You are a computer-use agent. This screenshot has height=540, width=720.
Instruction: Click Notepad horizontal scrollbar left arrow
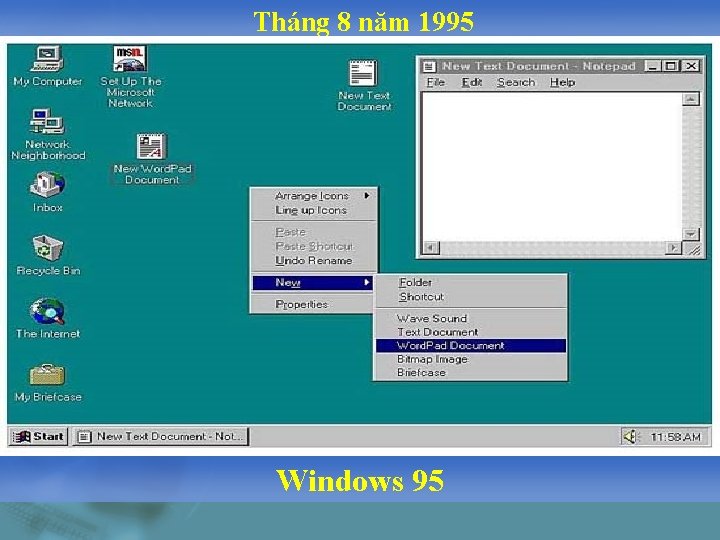tap(431, 248)
